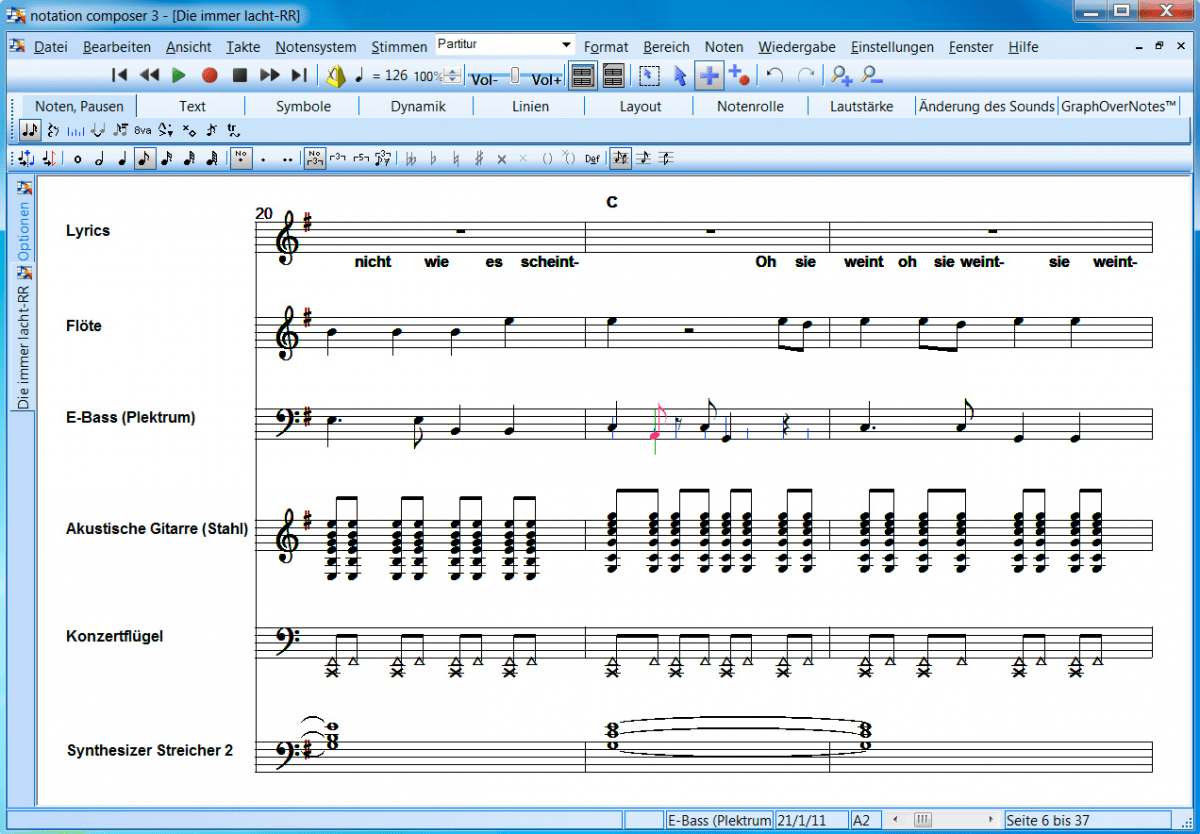This screenshot has width=1200, height=834.
Task: Apply the flat accidental icon
Action: (433, 158)
